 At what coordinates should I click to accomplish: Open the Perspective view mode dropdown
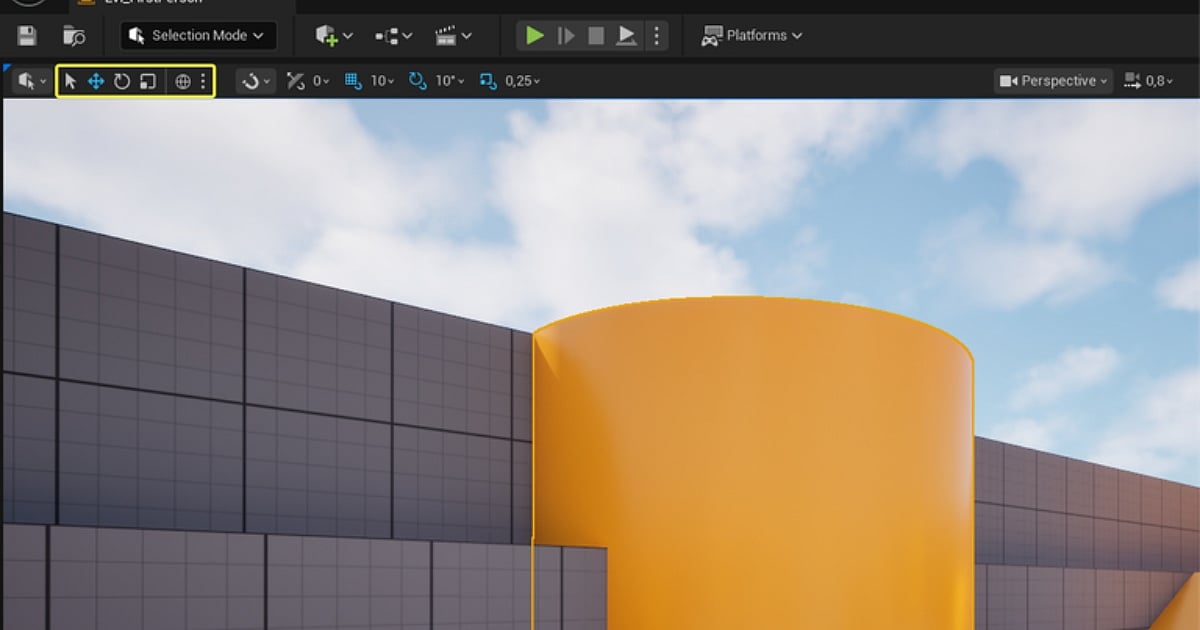pyautogui.click(x=1055, y=81)
